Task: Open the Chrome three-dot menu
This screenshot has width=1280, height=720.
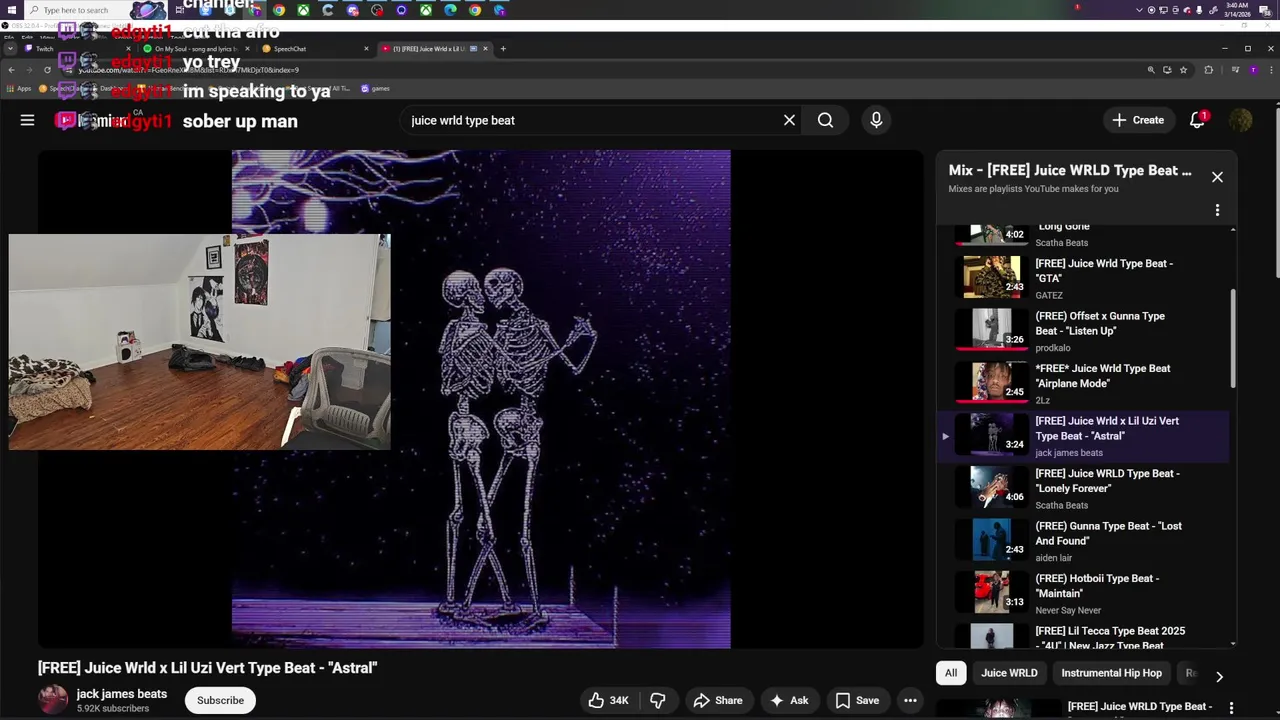Action: pos(1270,70)
